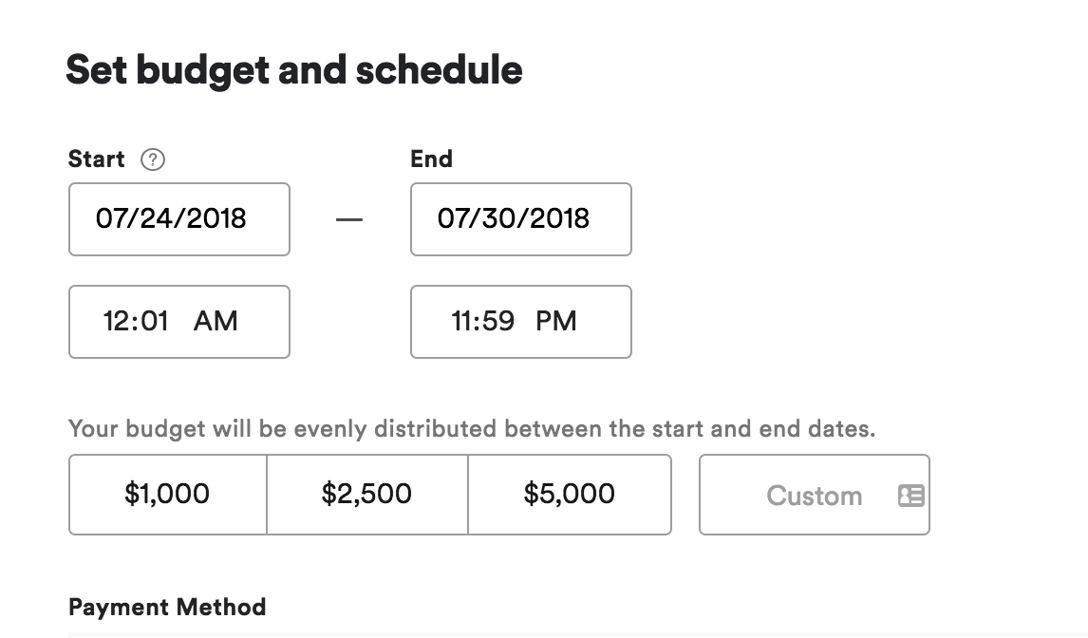Image resolution: width=1088 pixels, height=638 pixels.
Task: Click the End field label
Action: tap(430, 158)
